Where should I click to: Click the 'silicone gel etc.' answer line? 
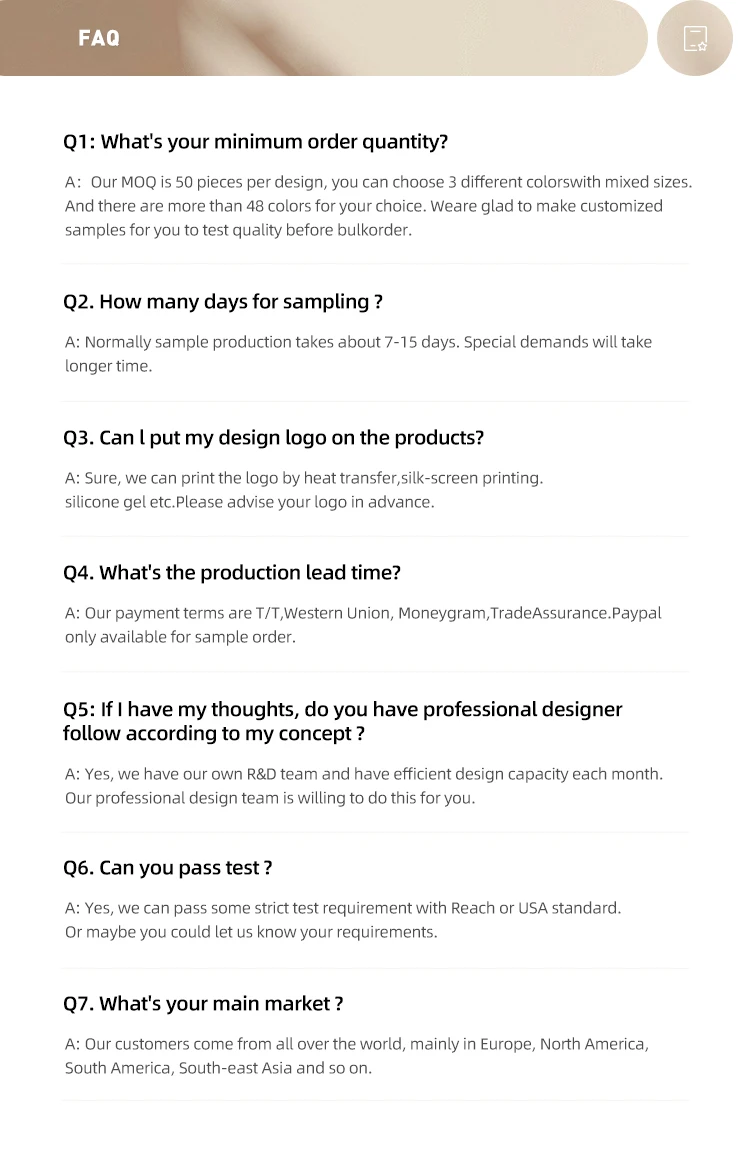(249, 502)
